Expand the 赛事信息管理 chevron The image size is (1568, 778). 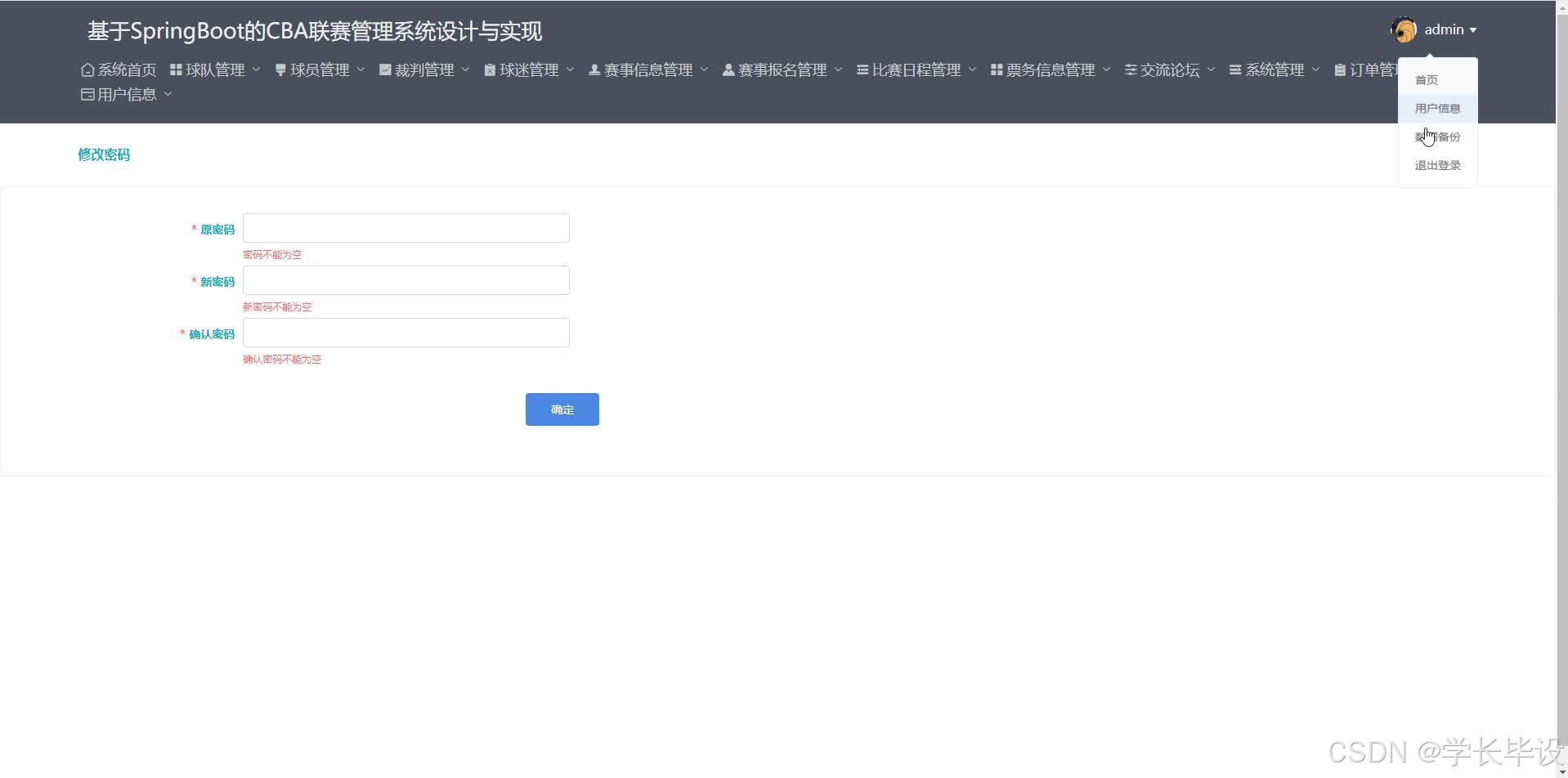704,70
